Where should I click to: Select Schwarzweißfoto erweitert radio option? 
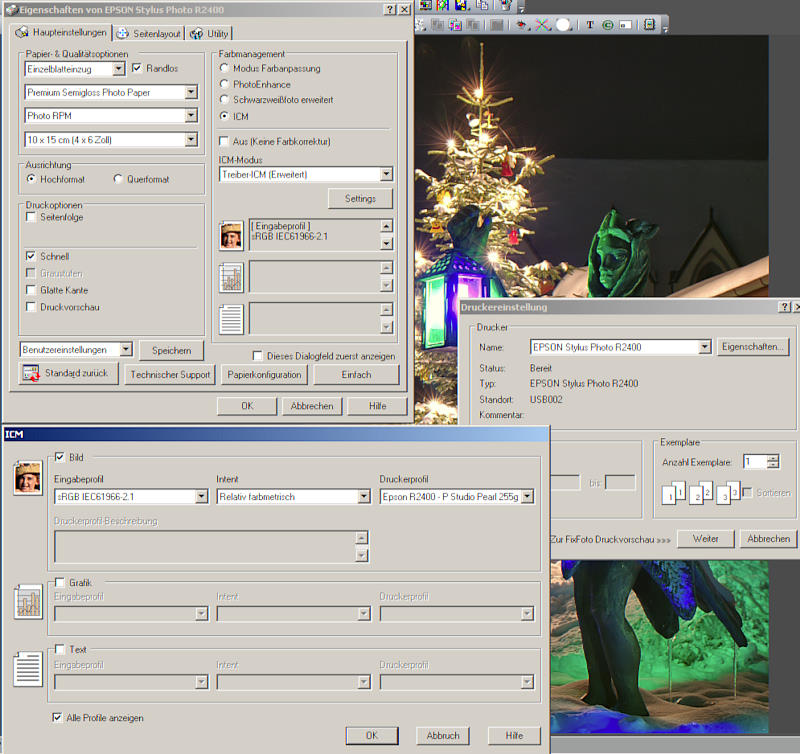point(224,99)
